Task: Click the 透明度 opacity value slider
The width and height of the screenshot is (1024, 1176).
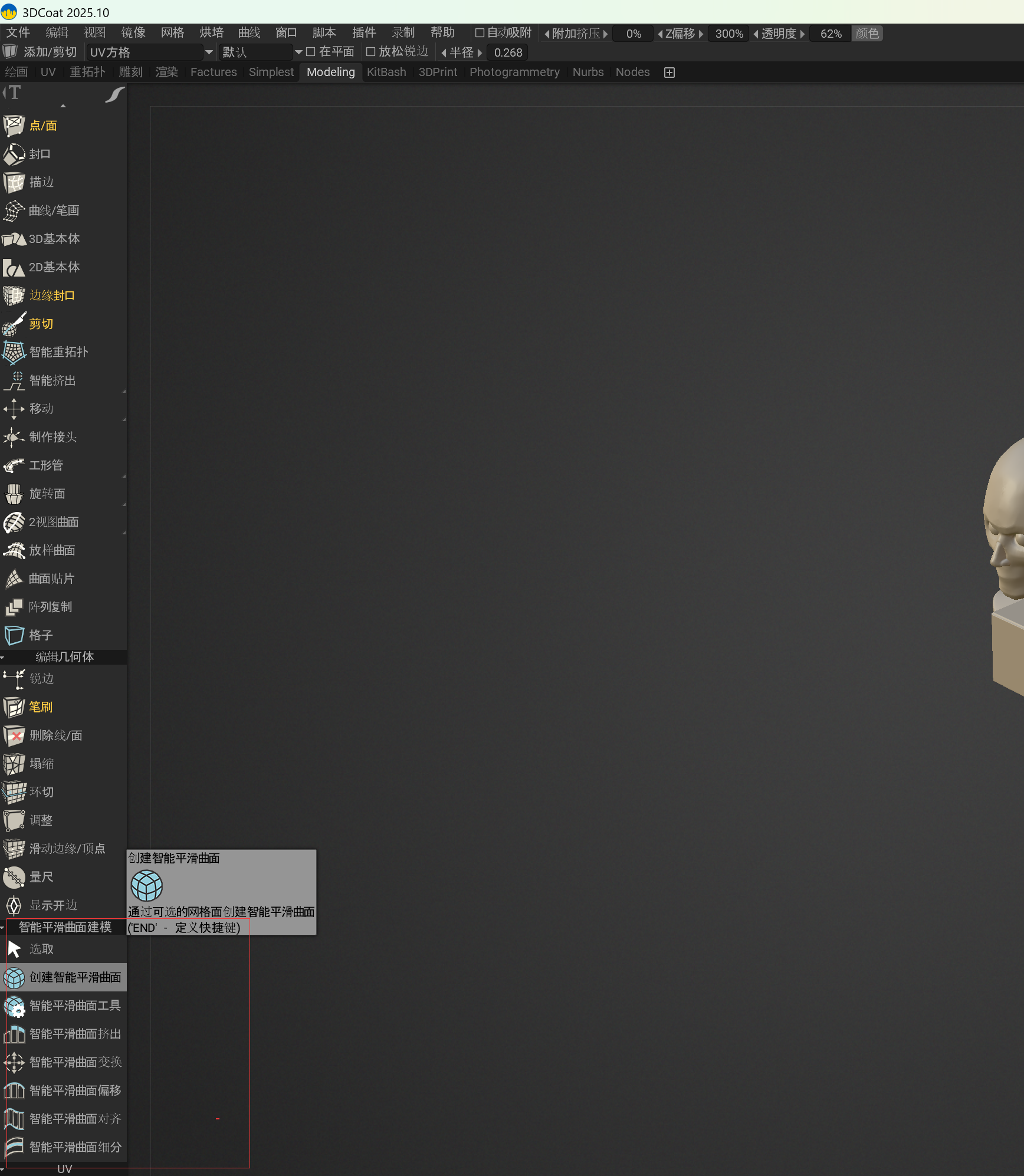Action: click(x=831, y=34)
